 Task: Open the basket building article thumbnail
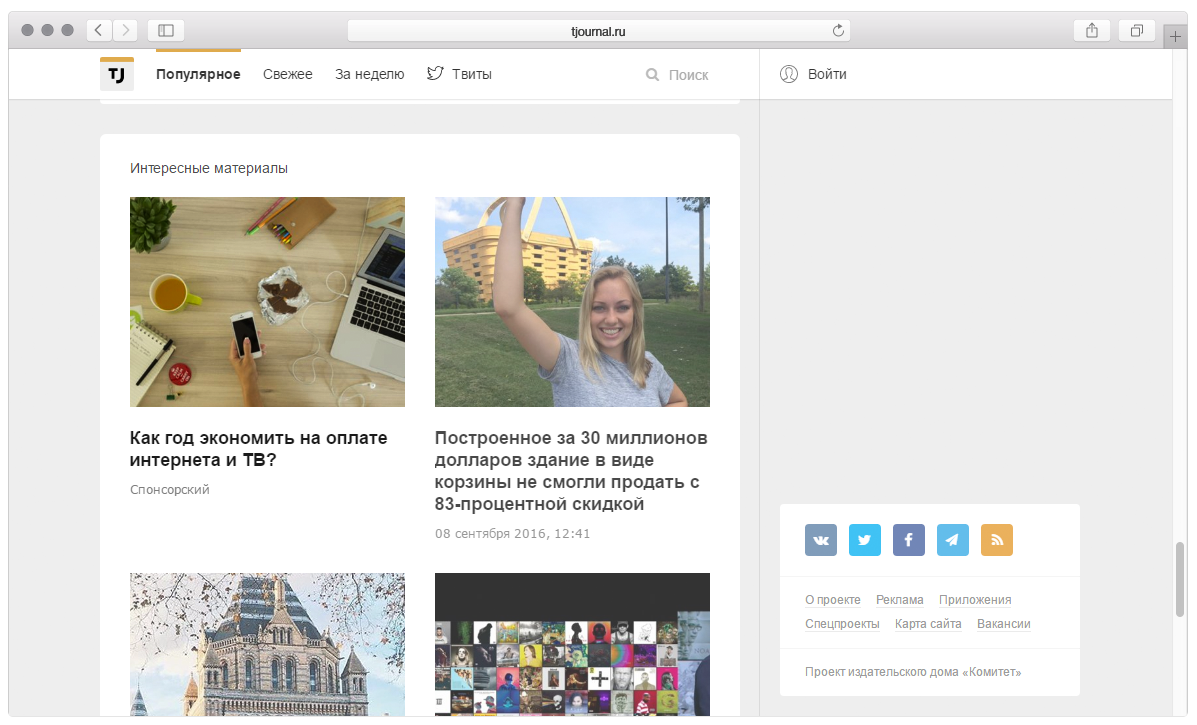coord(572,302)
